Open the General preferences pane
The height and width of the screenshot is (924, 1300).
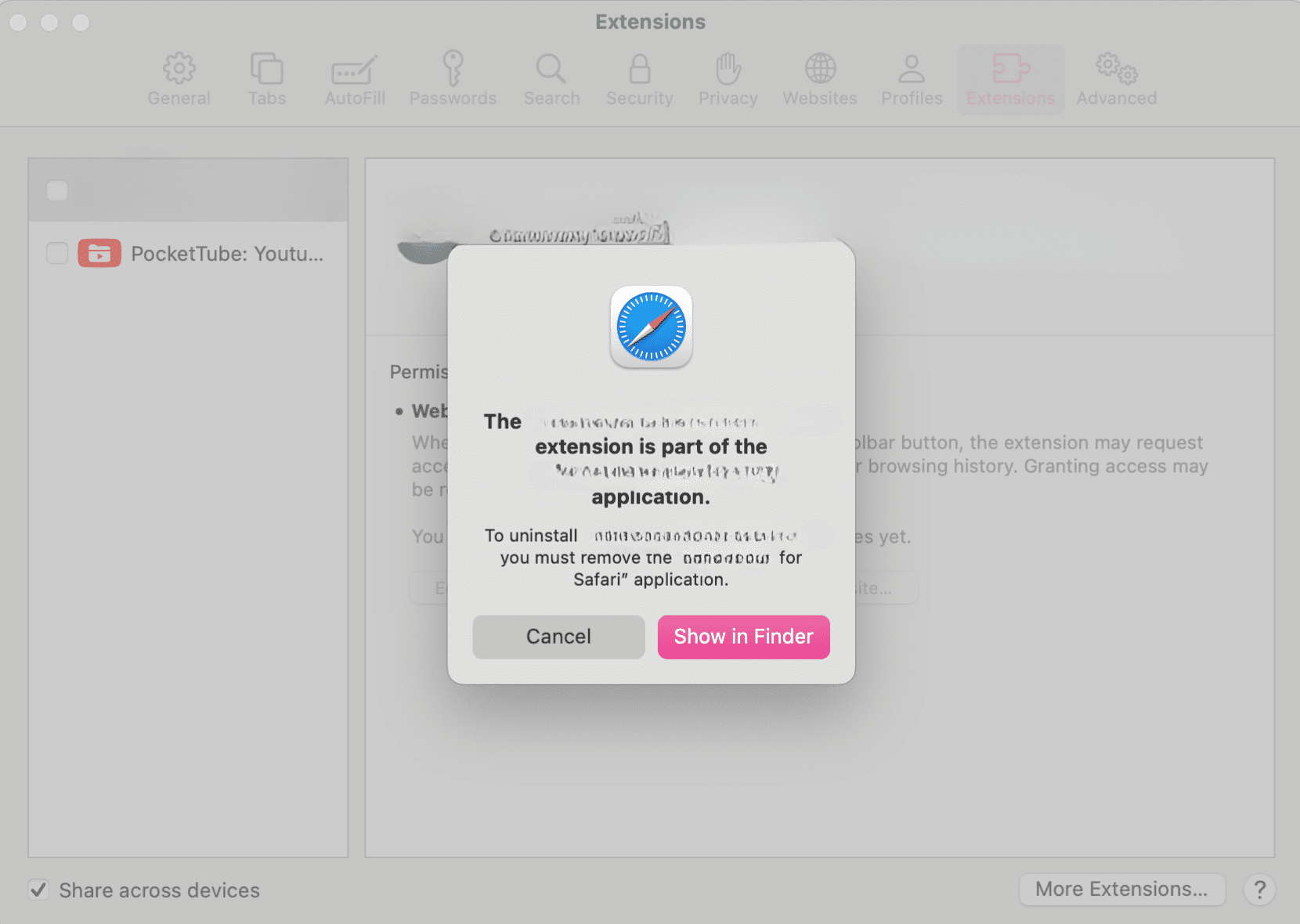pyautogui.click(x=179, y=78)
